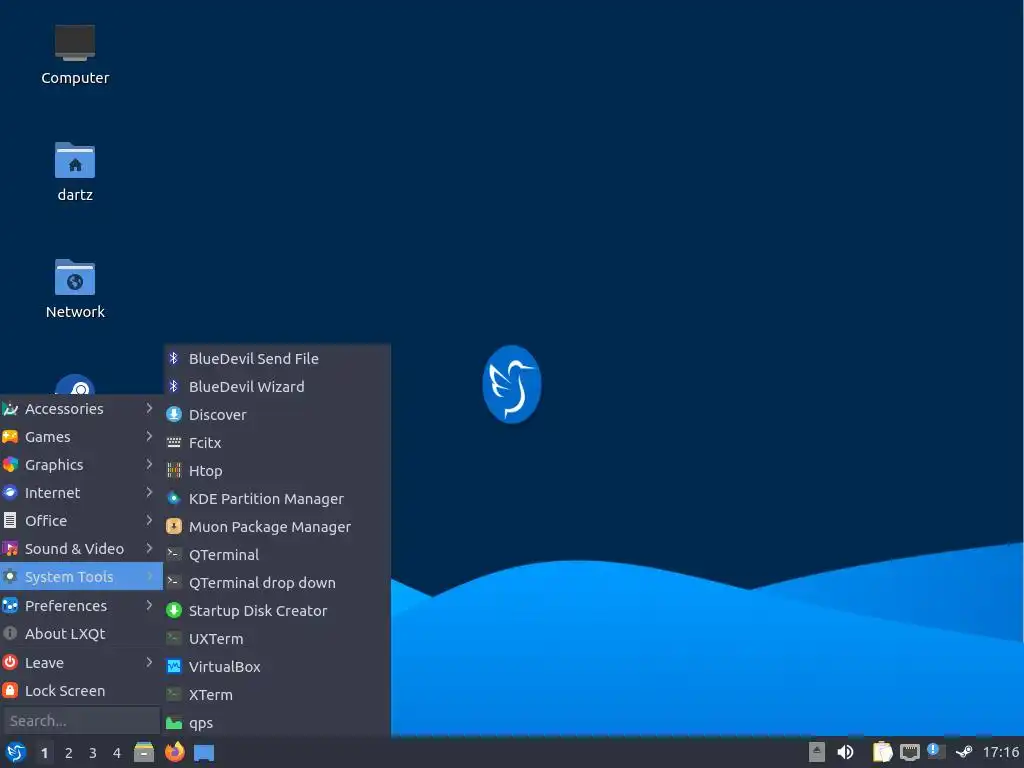Viewport: 1024px width, 768px height.
Task: Click the blue show desktop panel icon
Action: point(204,753)
